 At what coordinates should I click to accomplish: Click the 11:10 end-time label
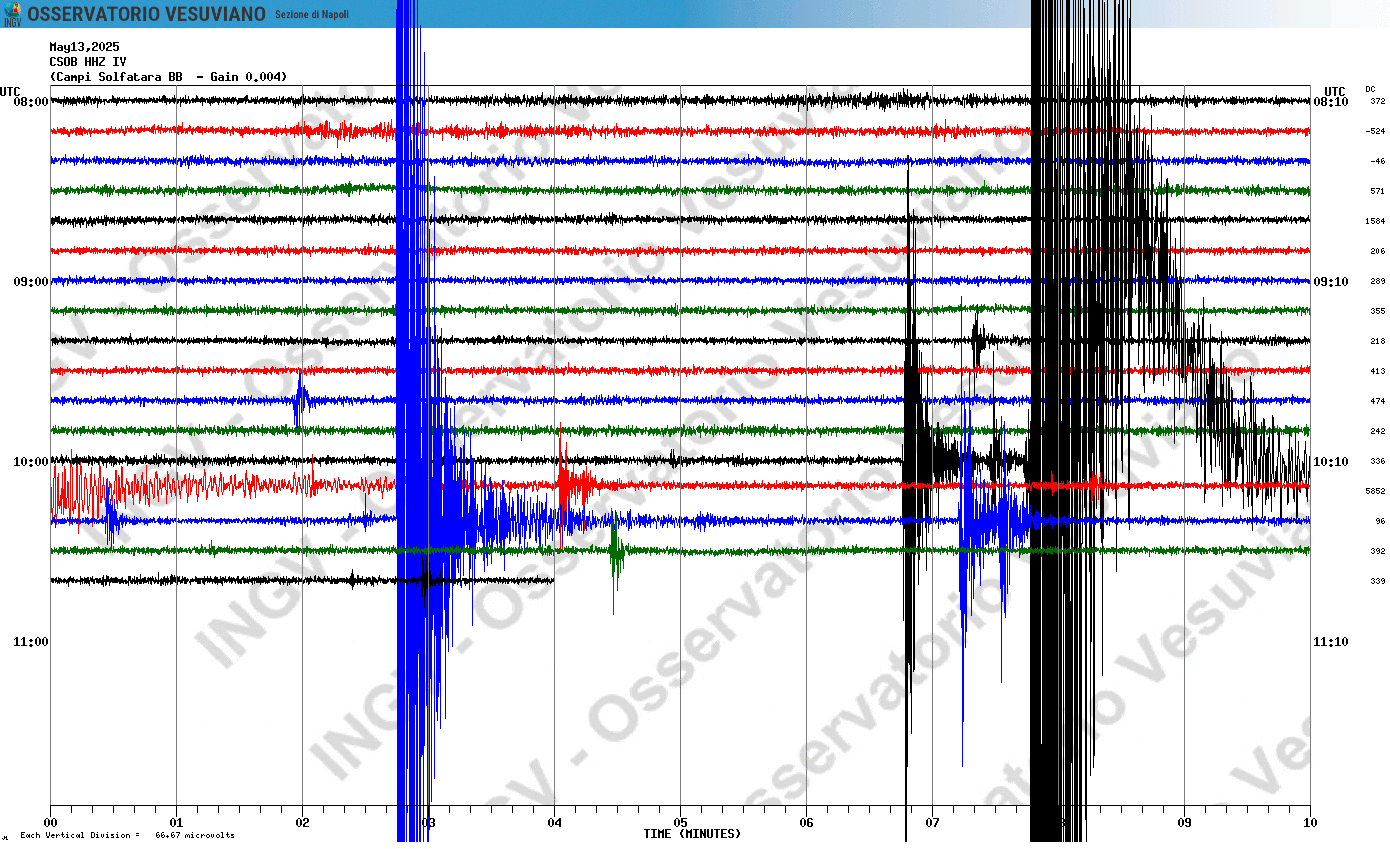[1330, 642]
